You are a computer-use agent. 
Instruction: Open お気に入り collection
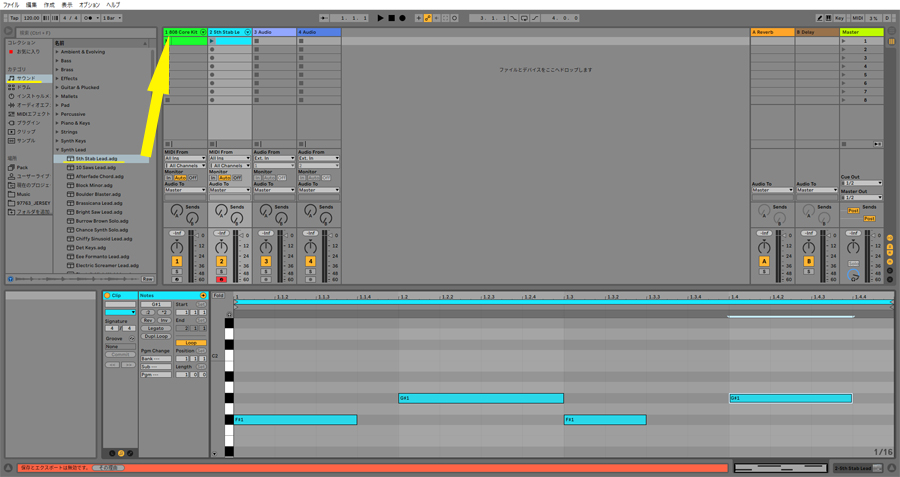click(x=28, y=52)
